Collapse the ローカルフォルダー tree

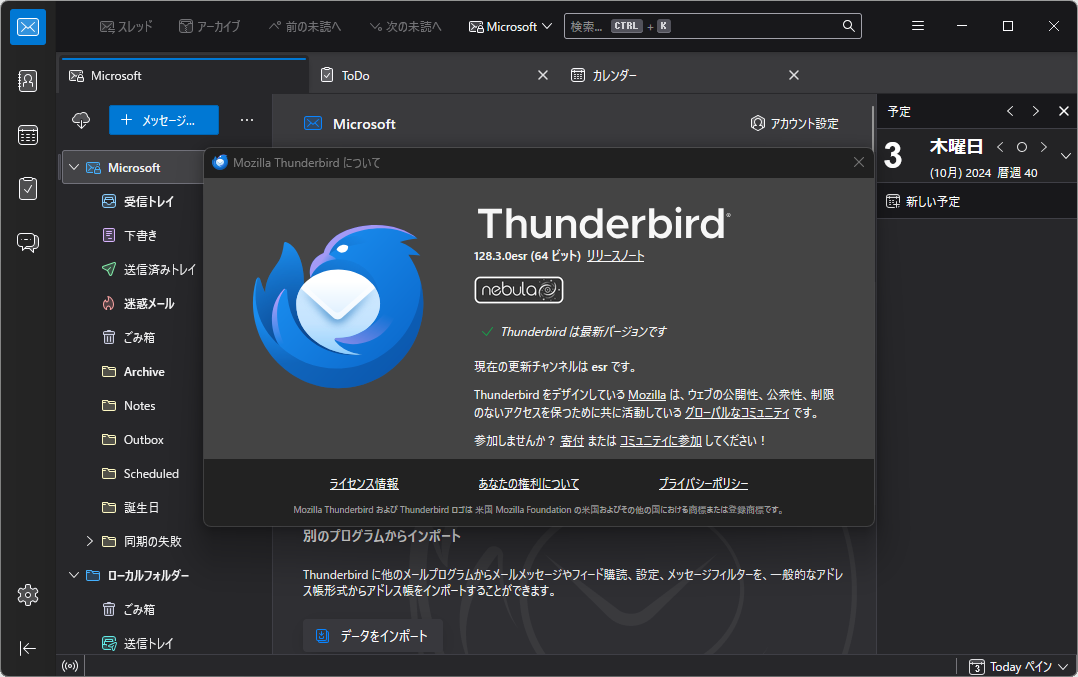point(73,575)
